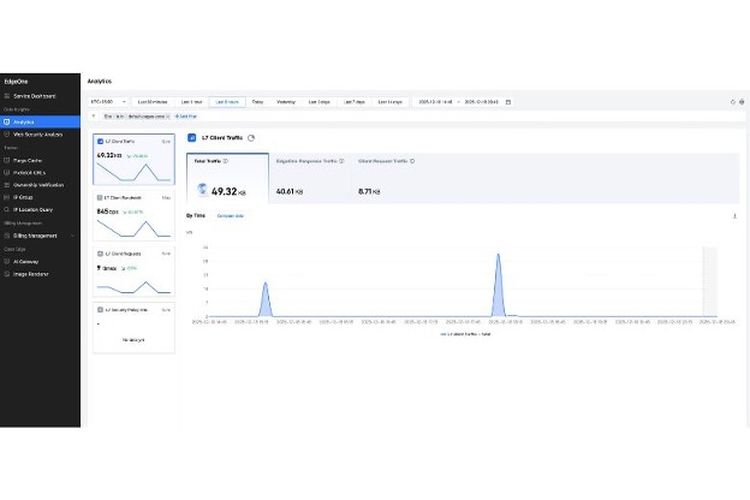
Task: Select the Total Traffic tab
Action: 228,178
